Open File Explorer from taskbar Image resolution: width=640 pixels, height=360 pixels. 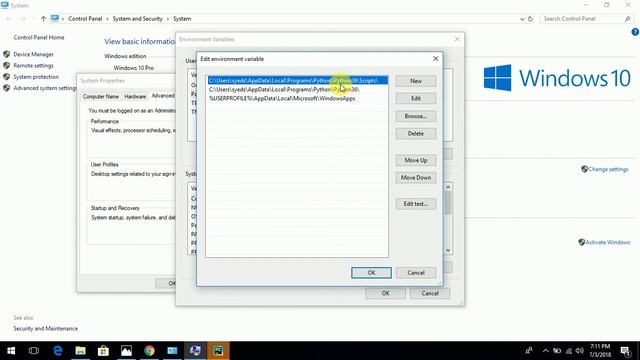tap(80, 351)
